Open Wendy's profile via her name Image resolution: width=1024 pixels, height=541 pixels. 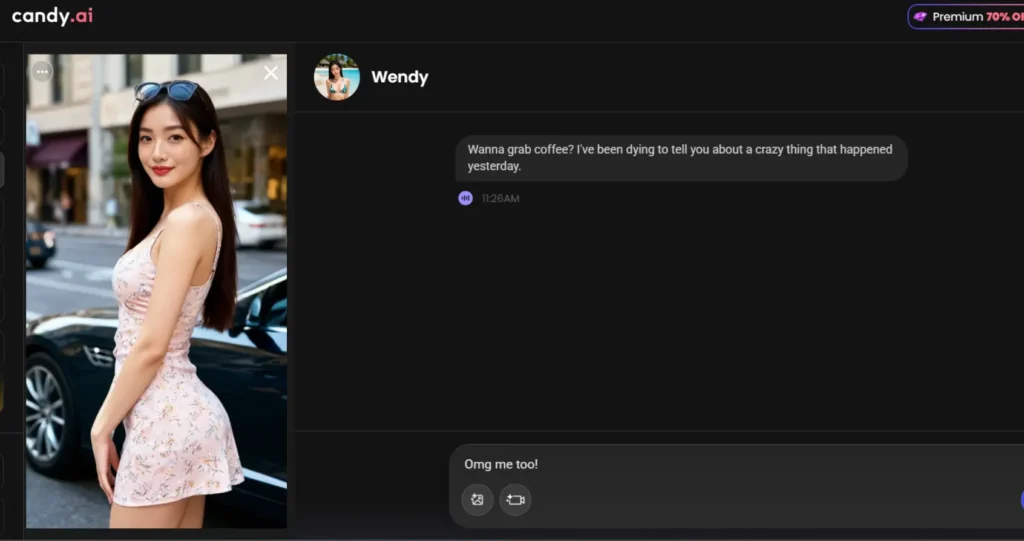coord(399,77)
